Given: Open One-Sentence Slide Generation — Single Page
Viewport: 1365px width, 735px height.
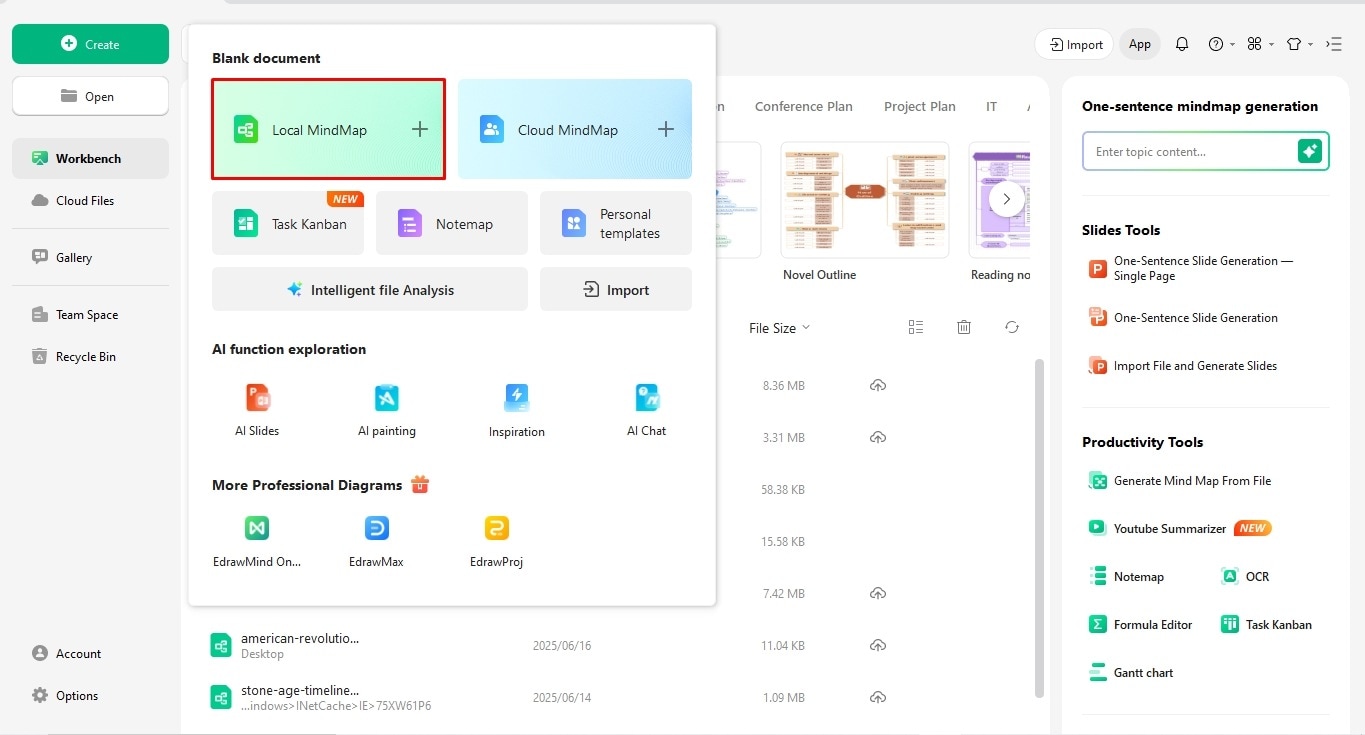Looking at the screenshot, I should point(1192,268).
